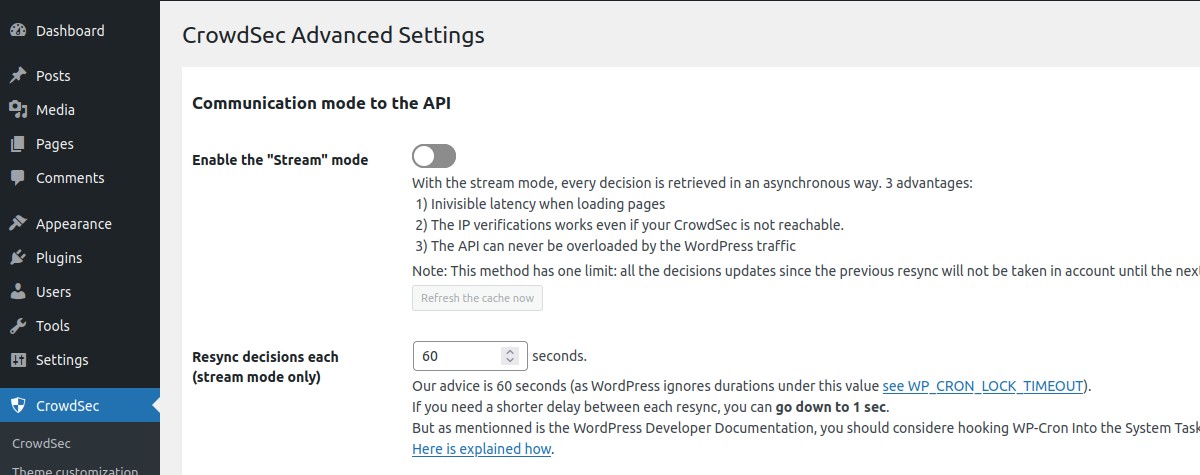Click the CrowdSec shield icon
Viewport: 1200px width, 475px height.
(18, 406)
